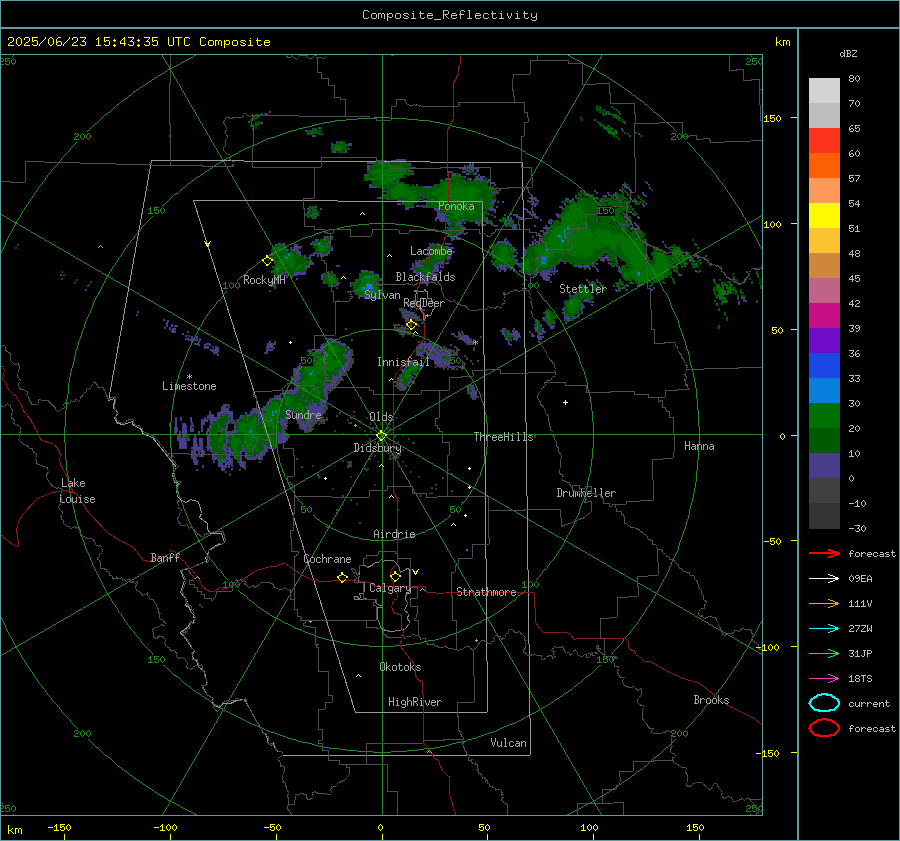Click the 27ZW legend label
Screen dimensions: 900x841
pos(860,629)
